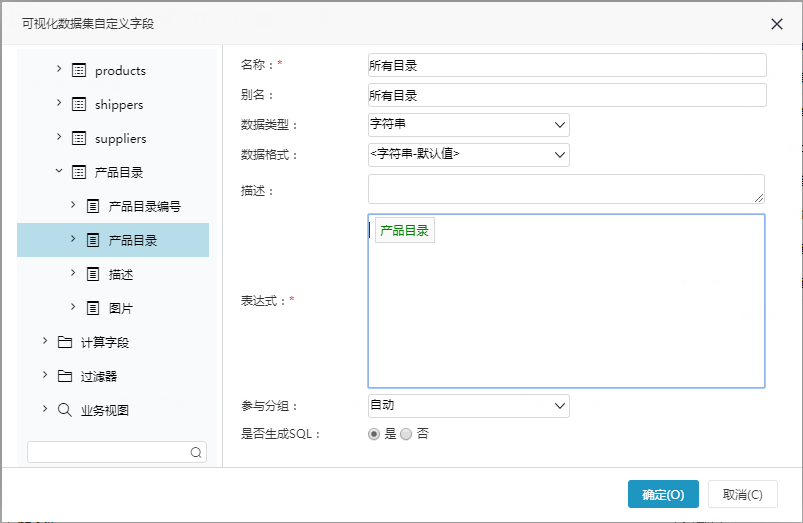Click the 业务视图 magnifier icon
803x523 pixels.
click(65, 410)
